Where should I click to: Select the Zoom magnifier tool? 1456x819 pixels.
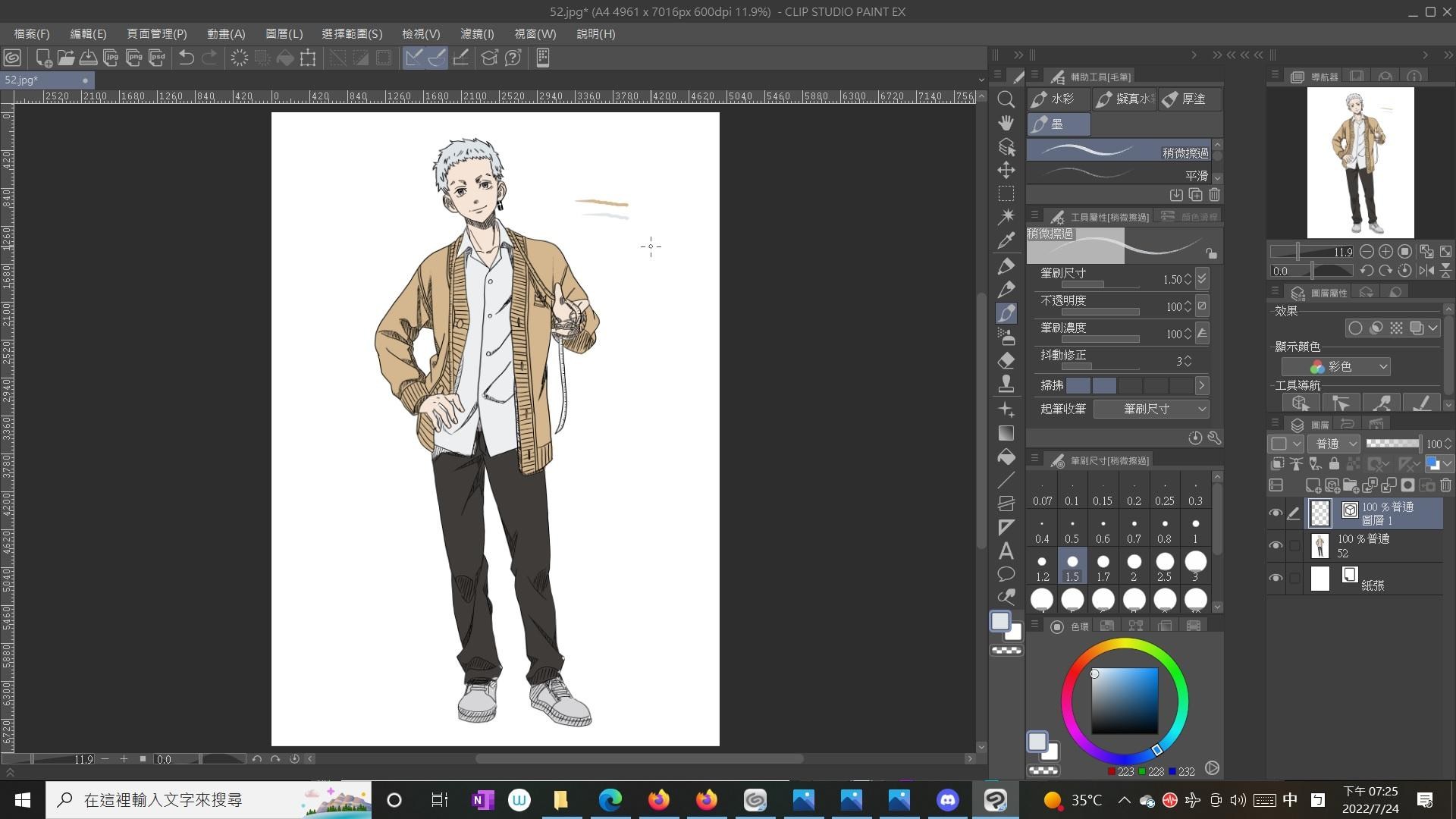pyautogui.click(x=1006, y=99)
